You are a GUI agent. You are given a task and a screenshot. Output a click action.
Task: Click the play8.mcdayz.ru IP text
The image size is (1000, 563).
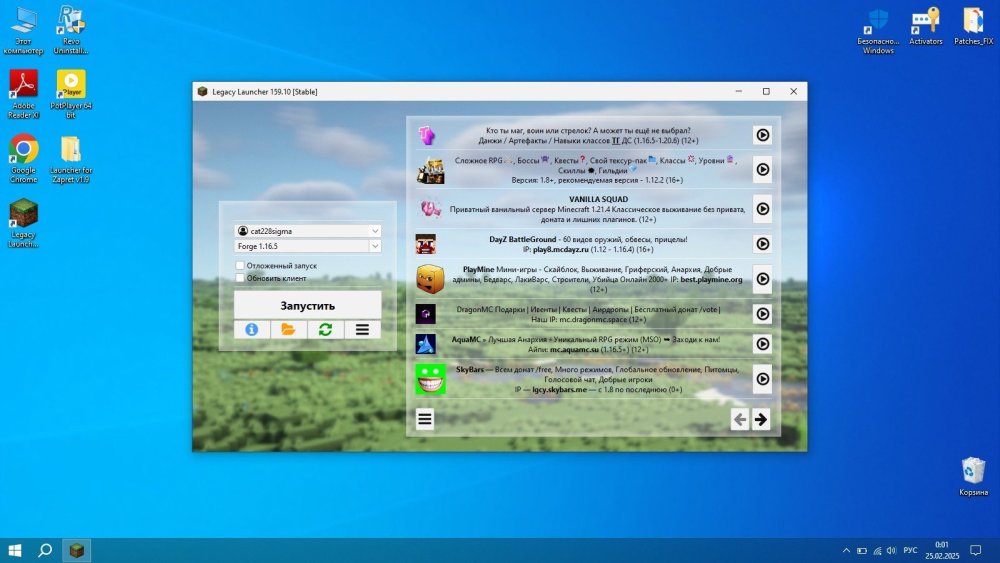[561, 249]
